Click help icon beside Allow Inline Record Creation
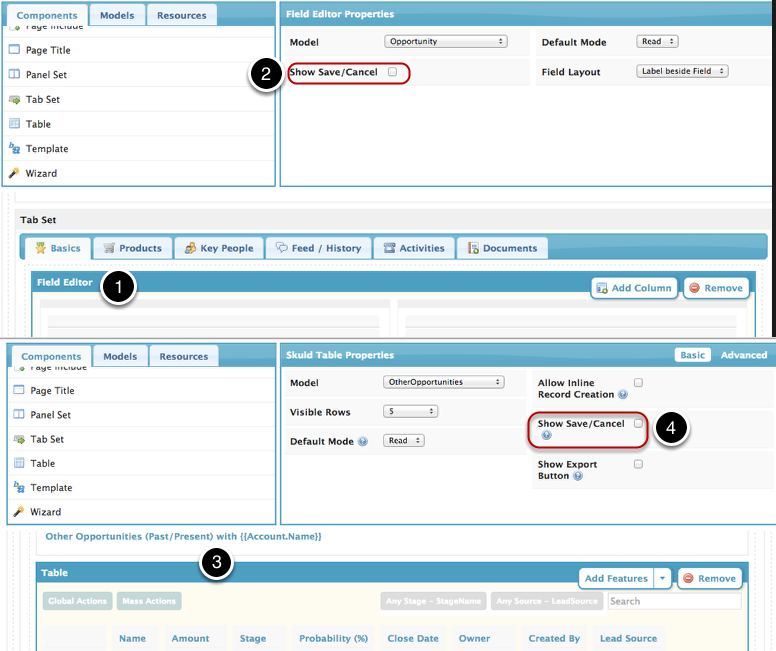This screenshot has width=776, height=651. point(622,395)
